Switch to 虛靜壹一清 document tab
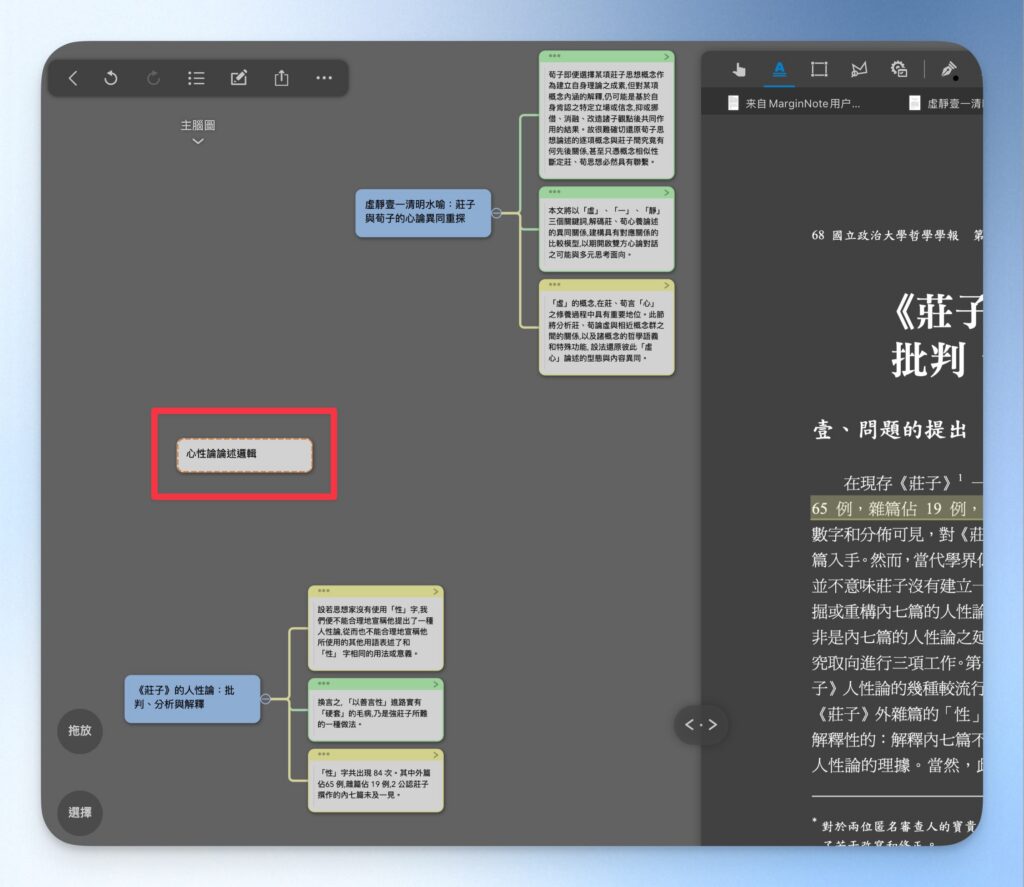The height and width of the screenshot is (887, 1024). coord(945,103)
